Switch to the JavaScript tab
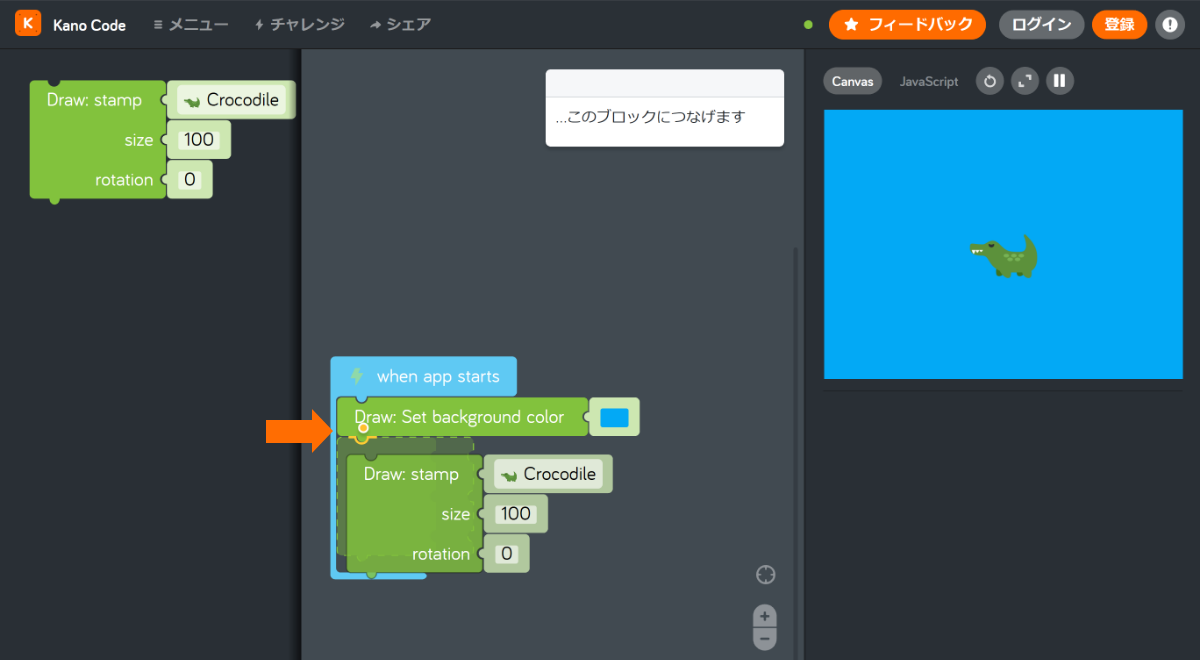Image resolution: width=1200 pixels, height=660 pixels. (x=928, y=81)
